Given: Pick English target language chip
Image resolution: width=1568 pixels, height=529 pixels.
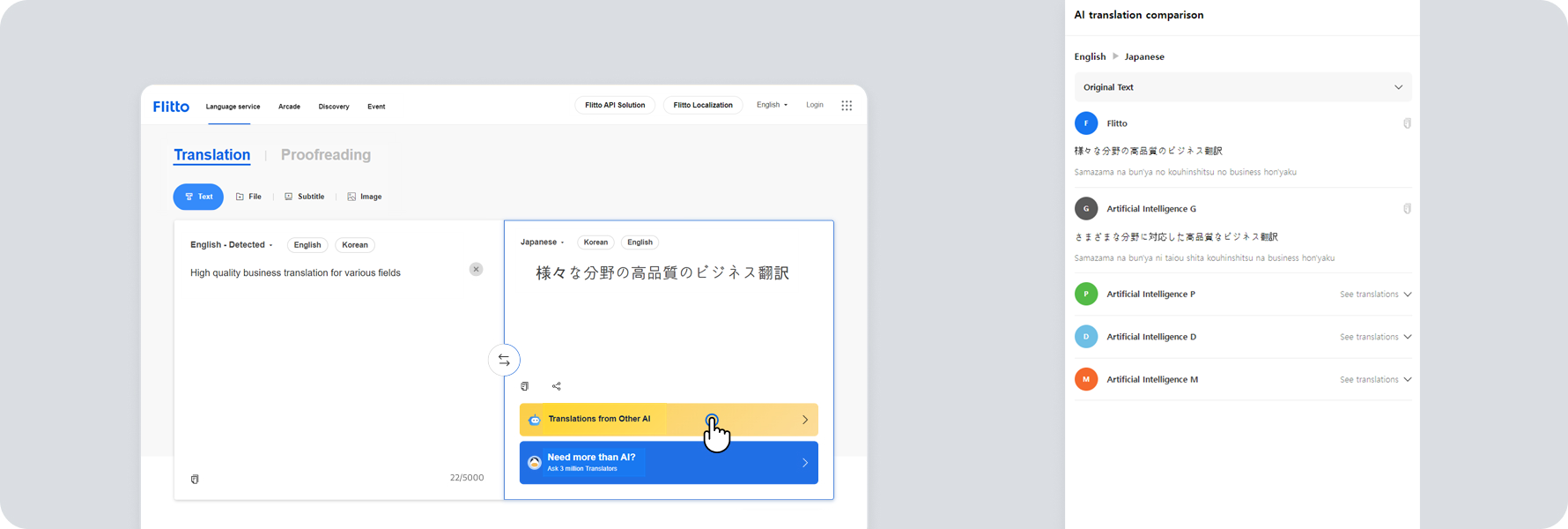Looking at the screenshot, I should point(640,242).
